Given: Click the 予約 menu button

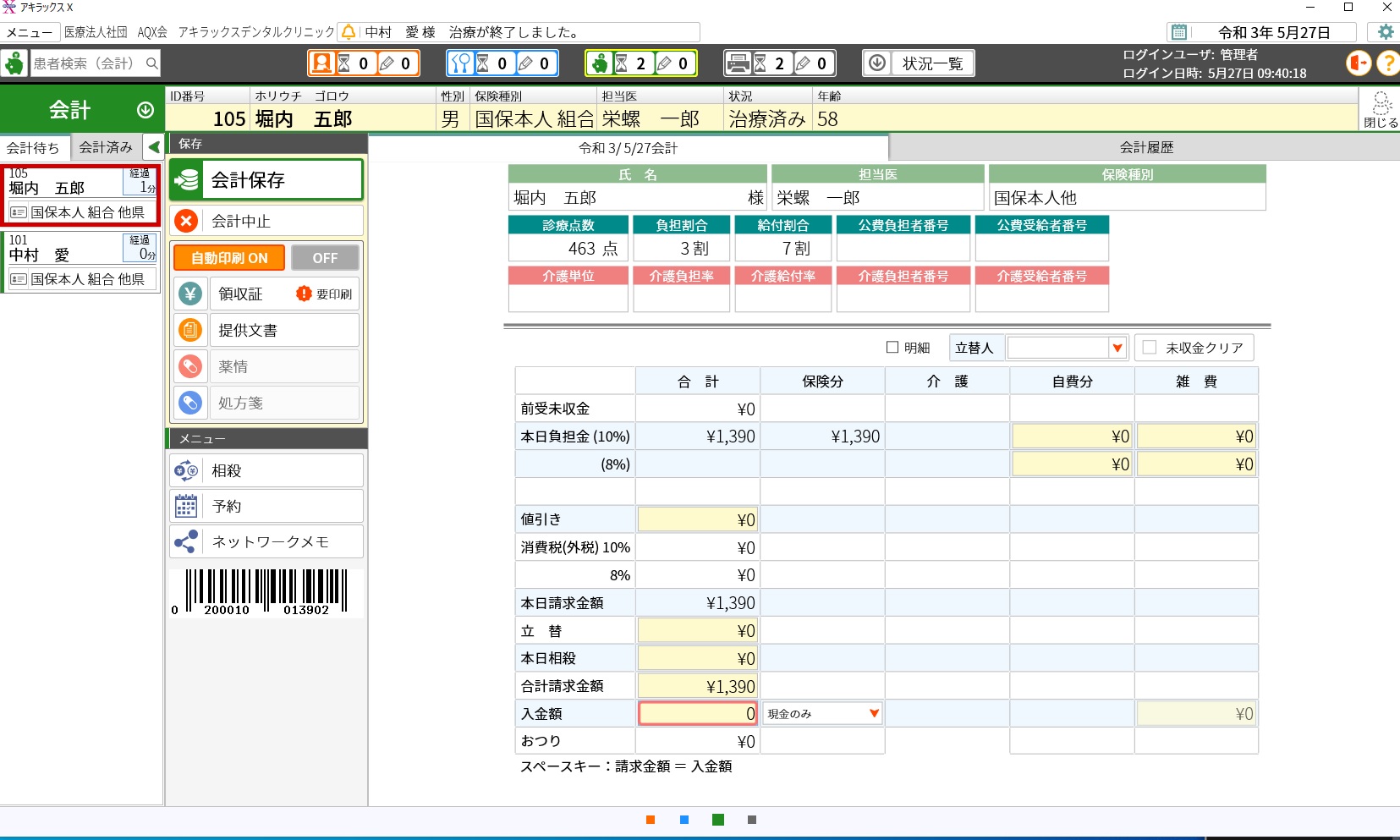Looking at the screenshot, I should [266, 506].
